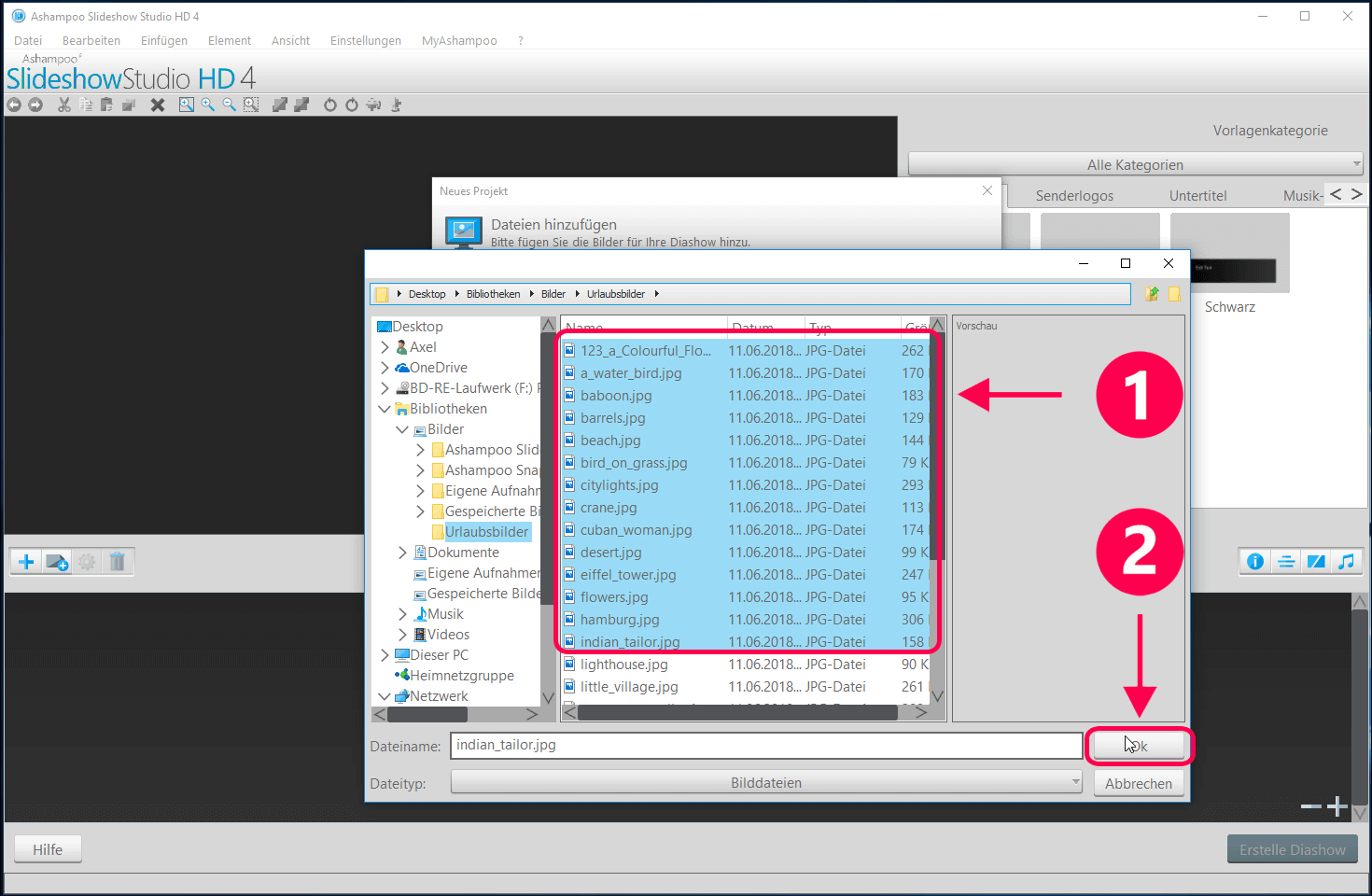Expand the Dokumente tree node
1372x896 pixels.
pyautogui.click(x=402, y=553)
